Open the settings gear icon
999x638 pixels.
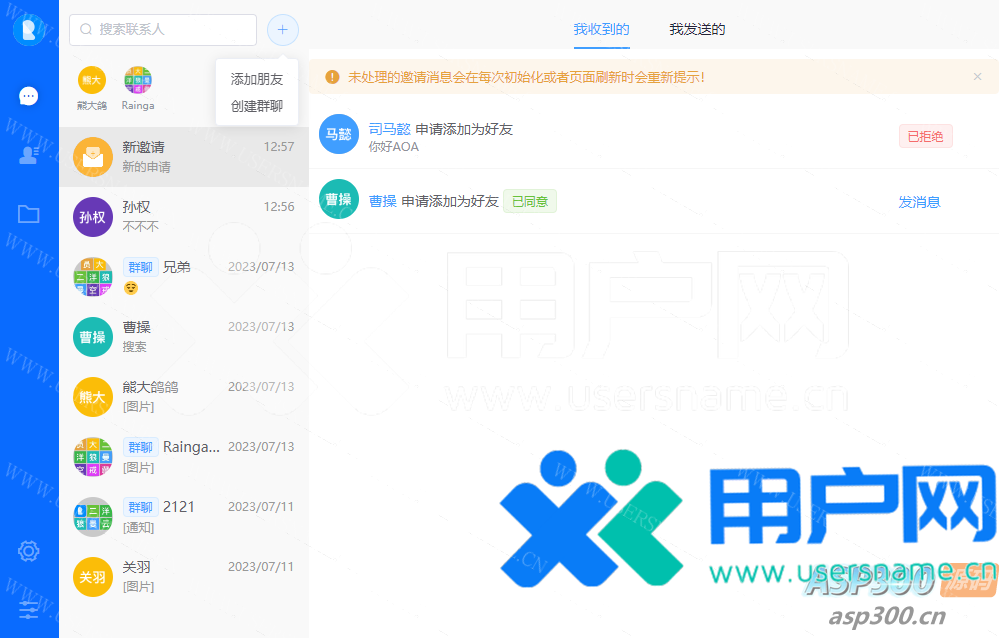29,551
